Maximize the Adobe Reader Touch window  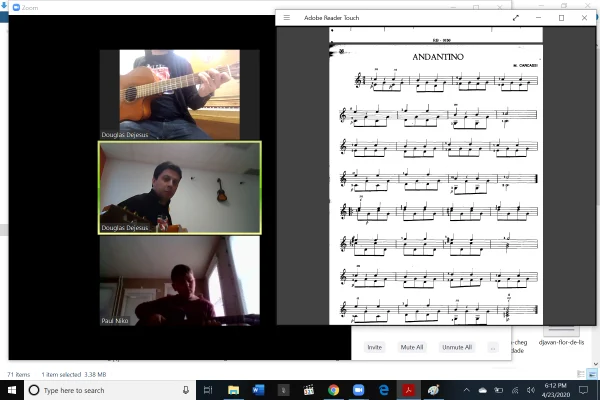tap(561, 18)
